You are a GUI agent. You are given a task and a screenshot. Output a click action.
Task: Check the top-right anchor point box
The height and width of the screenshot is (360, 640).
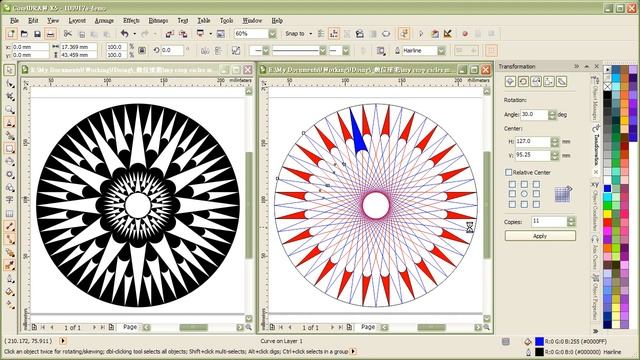pyautogui.click(x=536, y=184)
